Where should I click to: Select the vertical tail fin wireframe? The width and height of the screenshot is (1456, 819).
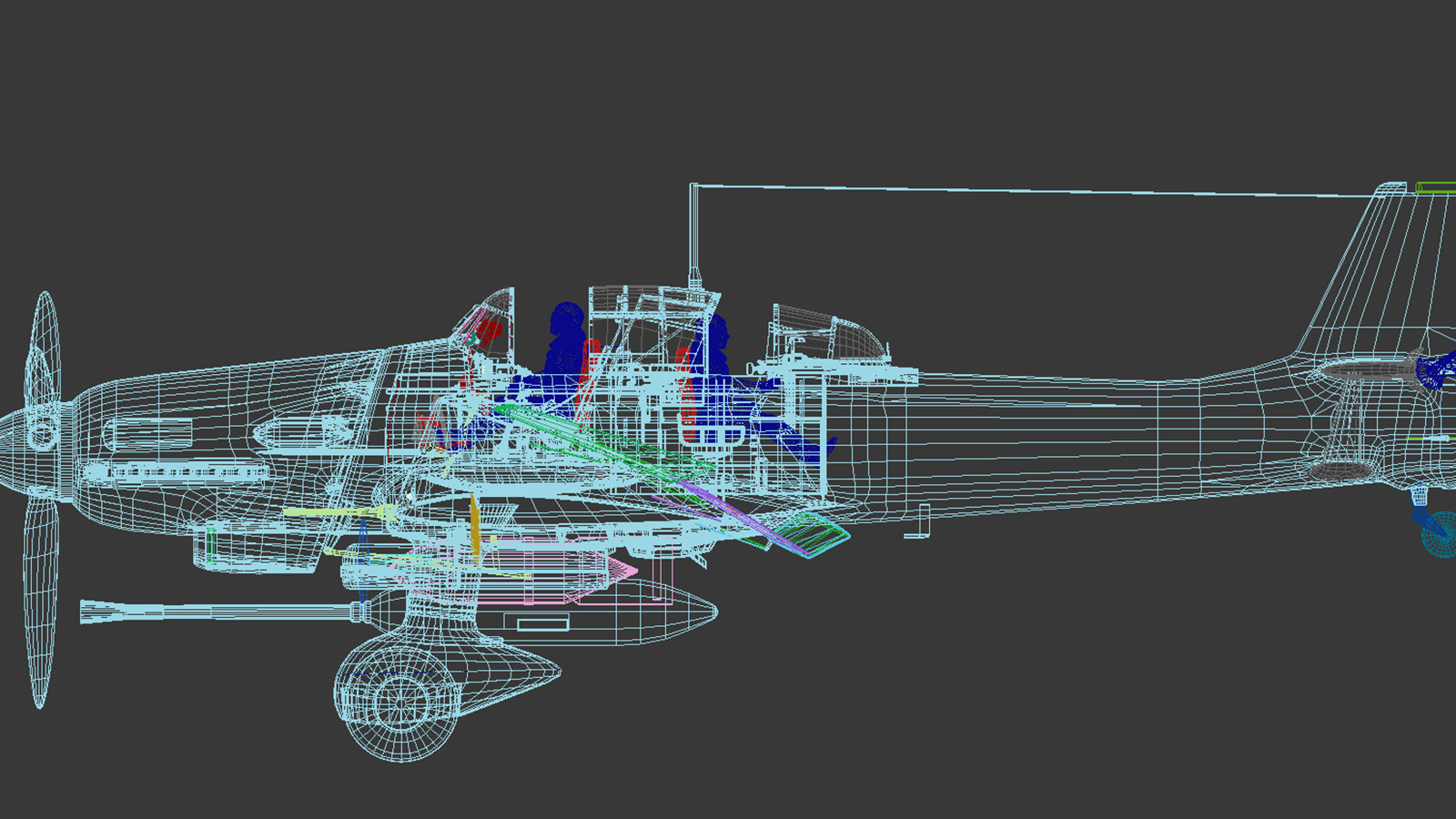pyautogui.click(x=1374, y=273)
